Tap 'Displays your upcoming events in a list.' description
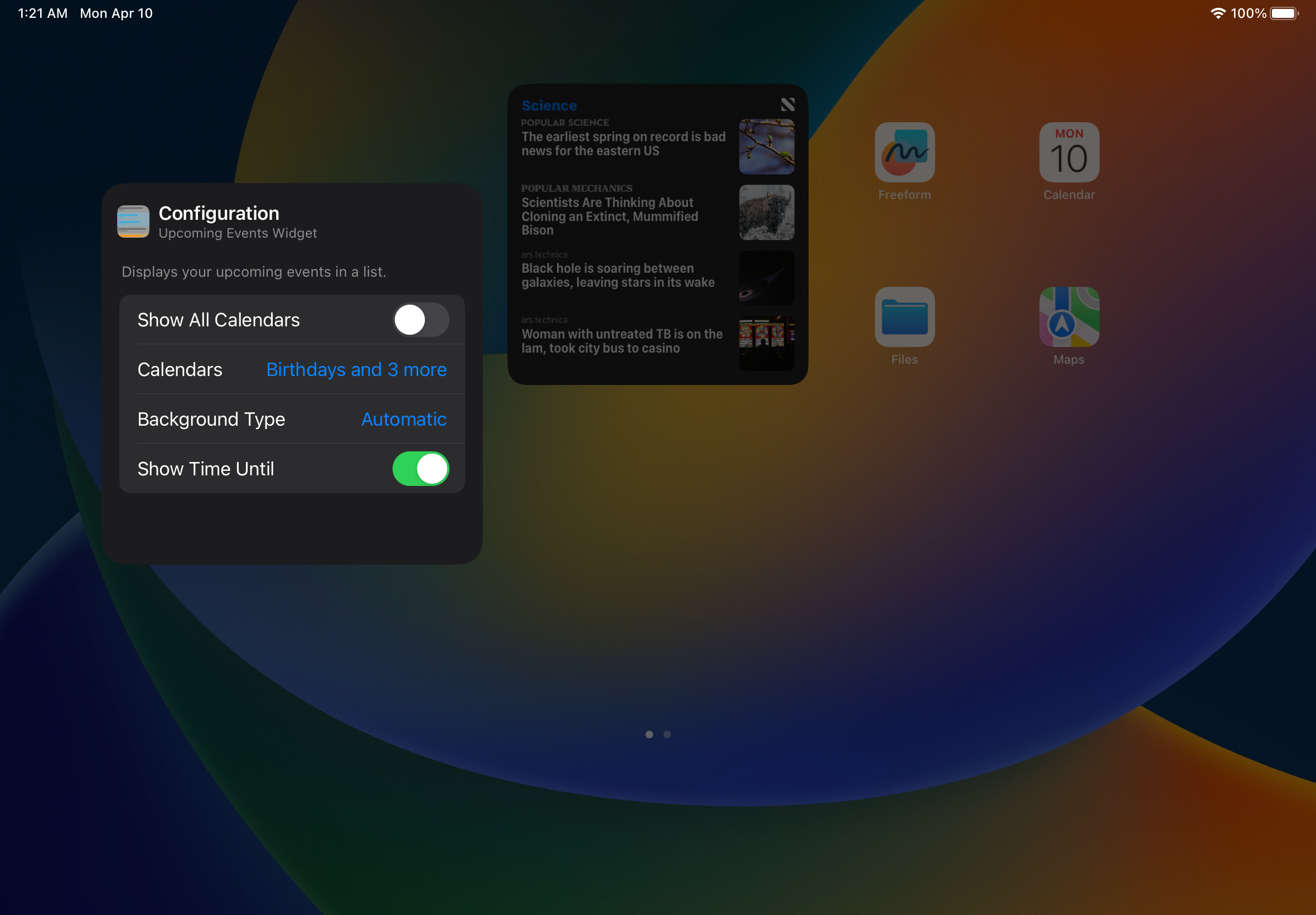 coord(254,271)
